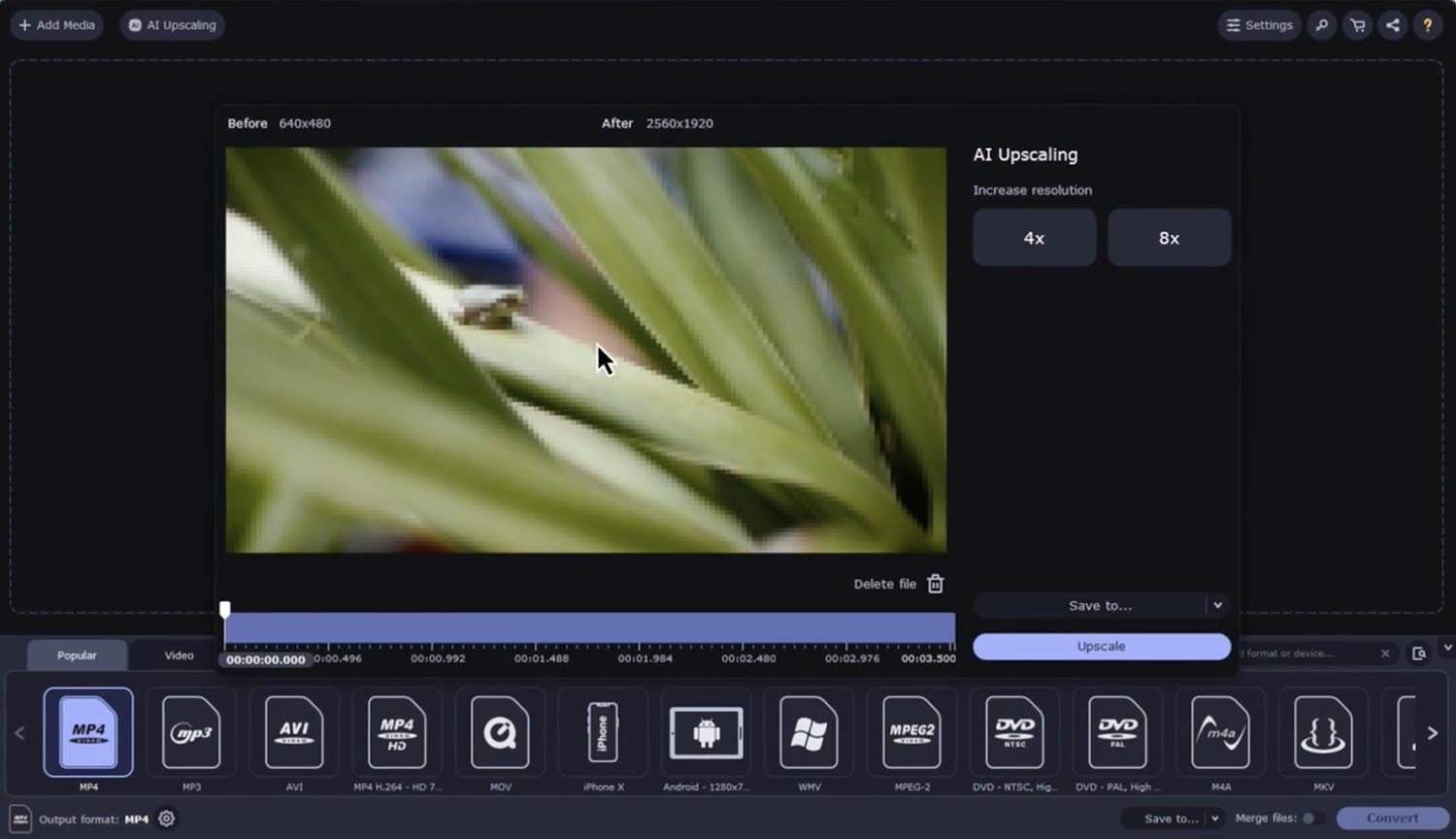Click the After 2560x1920 resolution label

click(x=657, y=123)
